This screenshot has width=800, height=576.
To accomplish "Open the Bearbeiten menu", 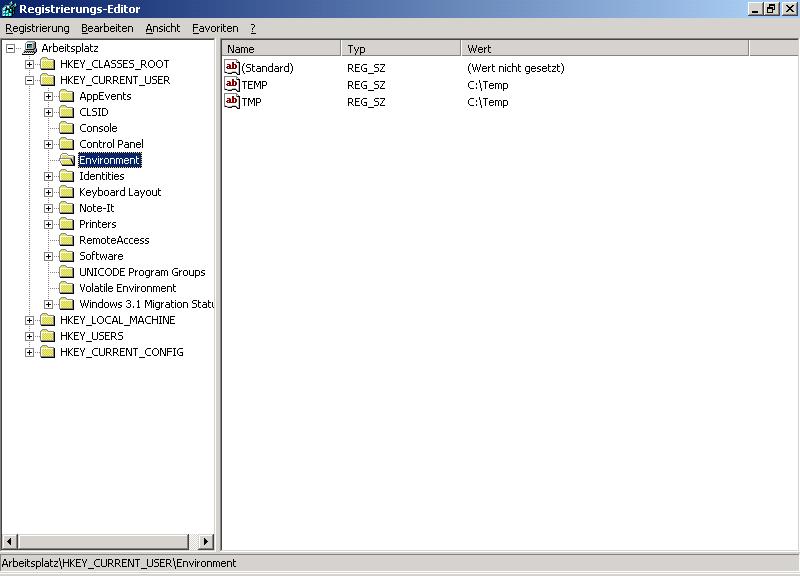I will tap(107, 29).
